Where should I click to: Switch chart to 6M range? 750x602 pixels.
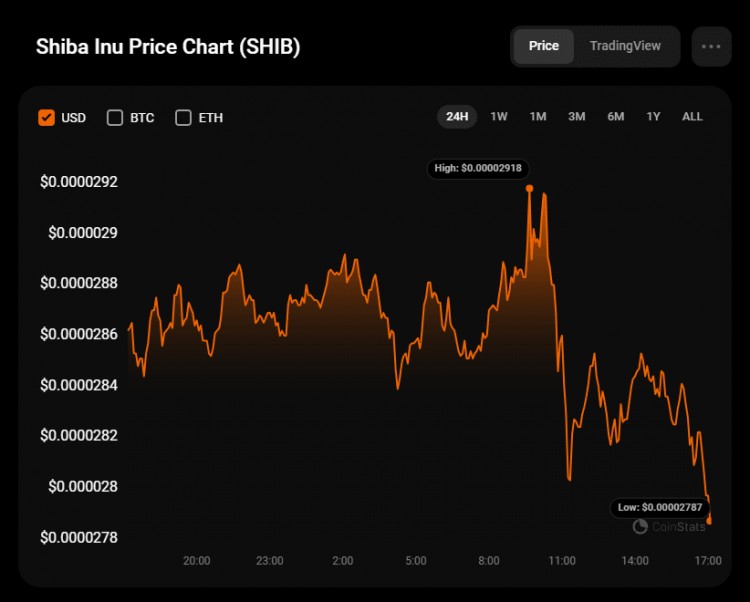pos(616,117)
